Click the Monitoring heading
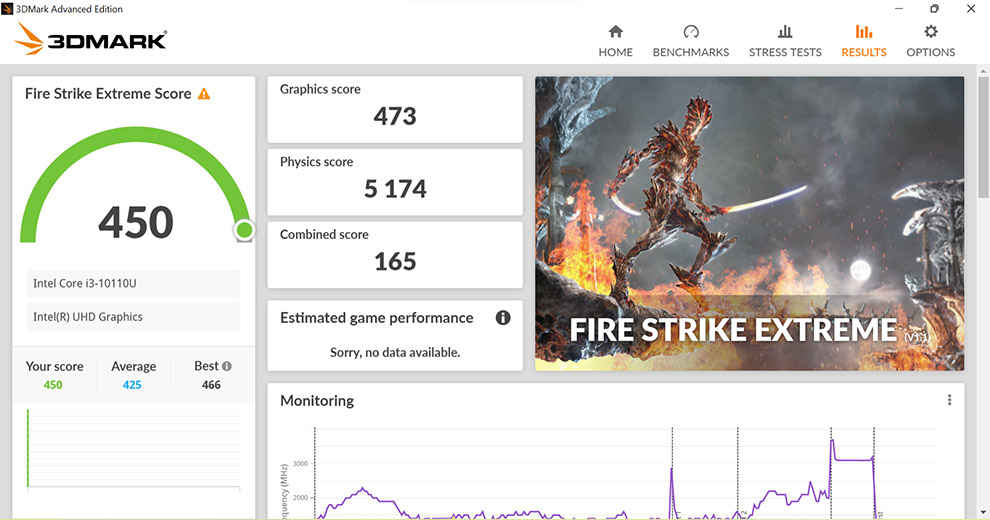The height and width of the screenshot is (520, 990). pyautogui.click(x=317, y=401)
